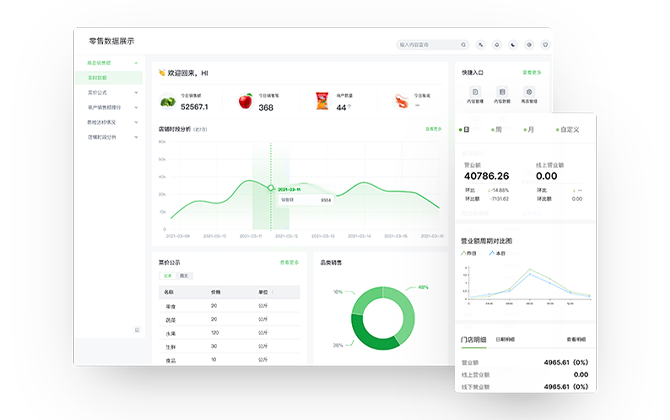Click the broccoli icon for today's sales
The width and height of the screenshot is (670, 420).
click(169, 101)
